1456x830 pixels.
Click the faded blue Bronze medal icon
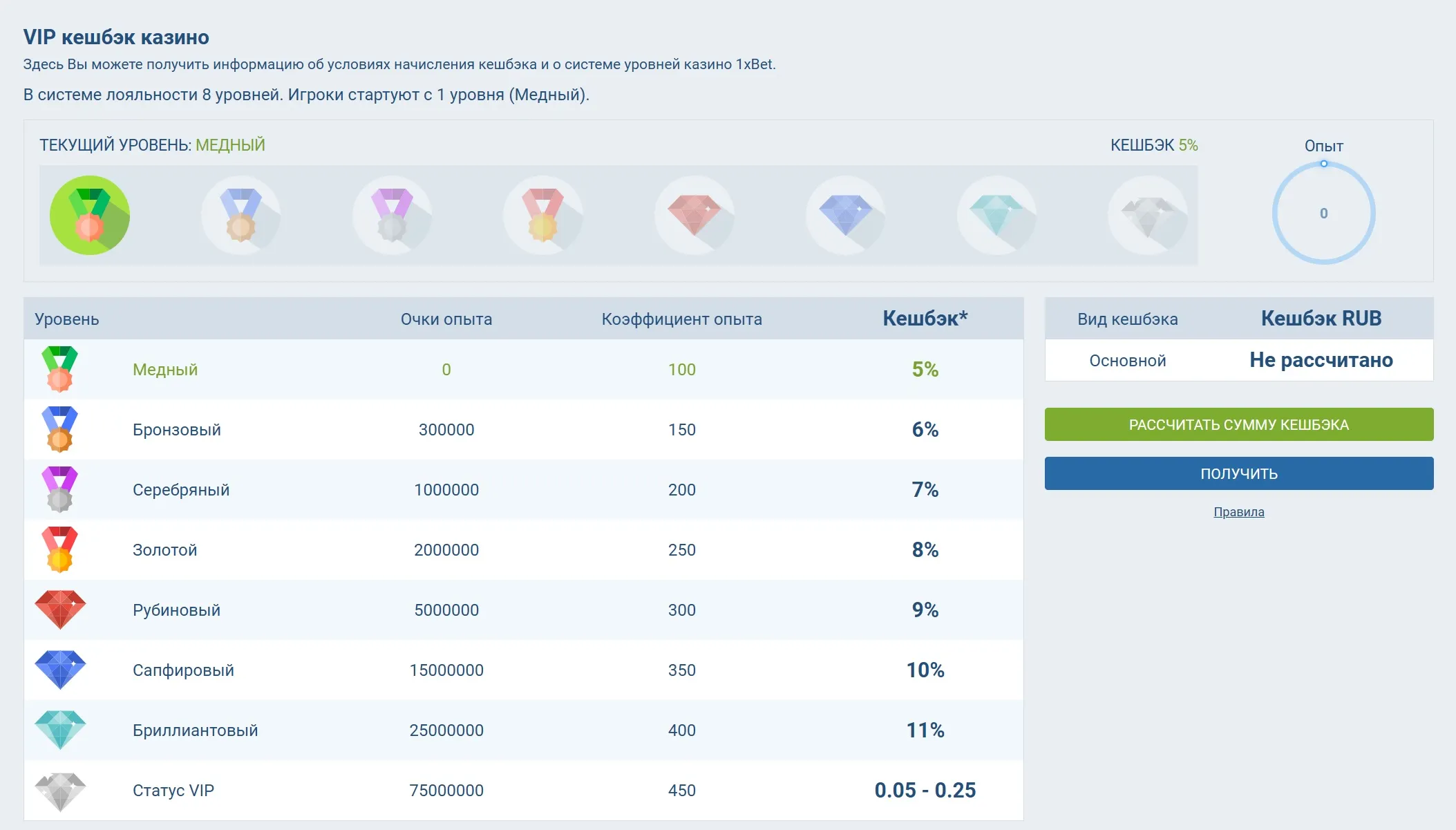240,215
